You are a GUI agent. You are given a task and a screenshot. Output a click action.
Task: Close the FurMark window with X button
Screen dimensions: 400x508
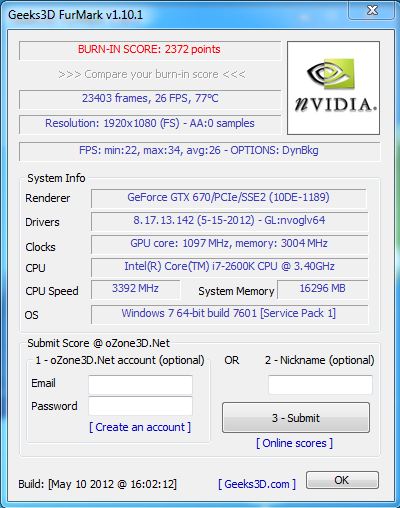372,10
